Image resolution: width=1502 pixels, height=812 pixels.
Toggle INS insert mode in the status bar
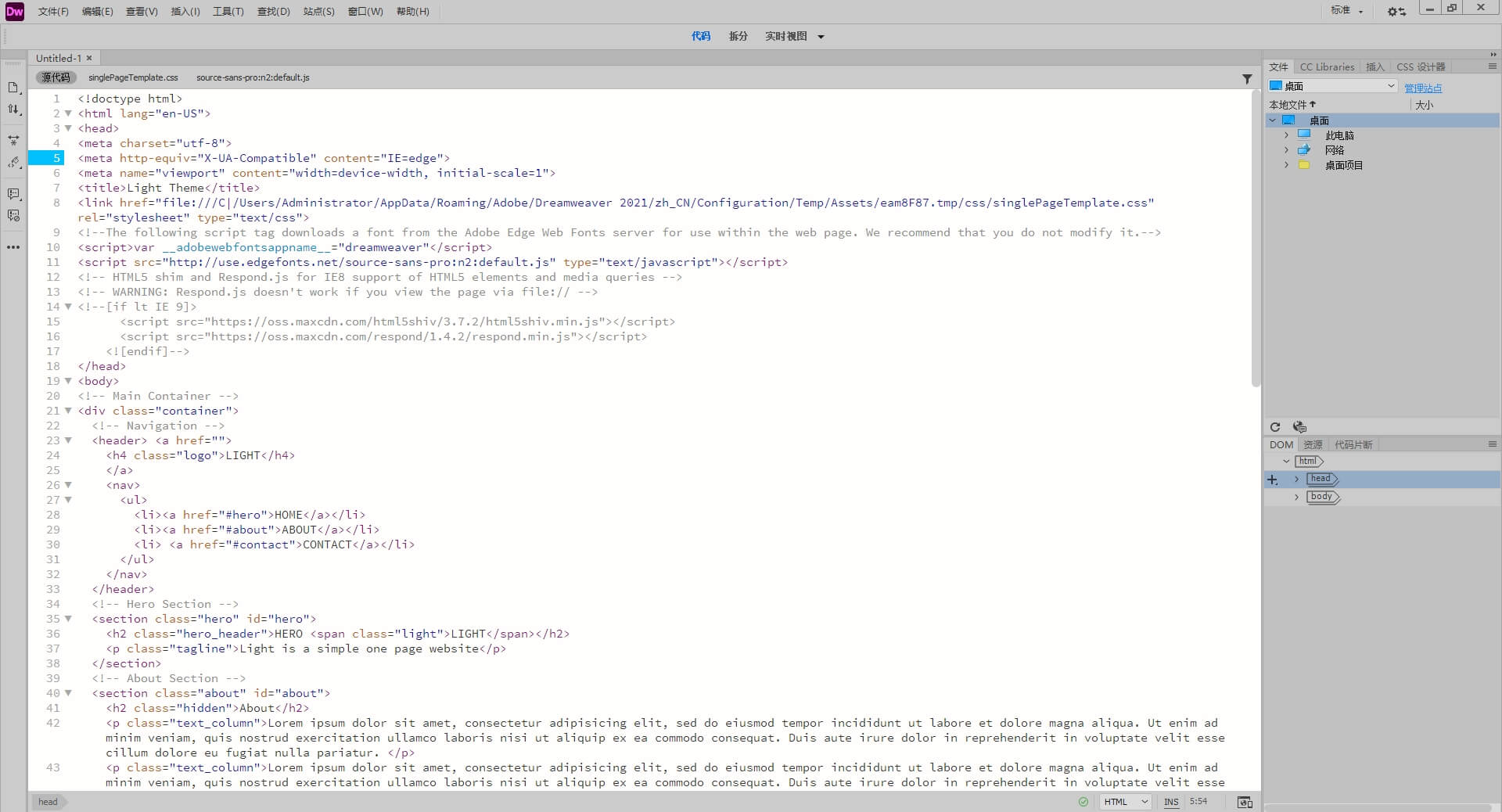coord(1171,802)
